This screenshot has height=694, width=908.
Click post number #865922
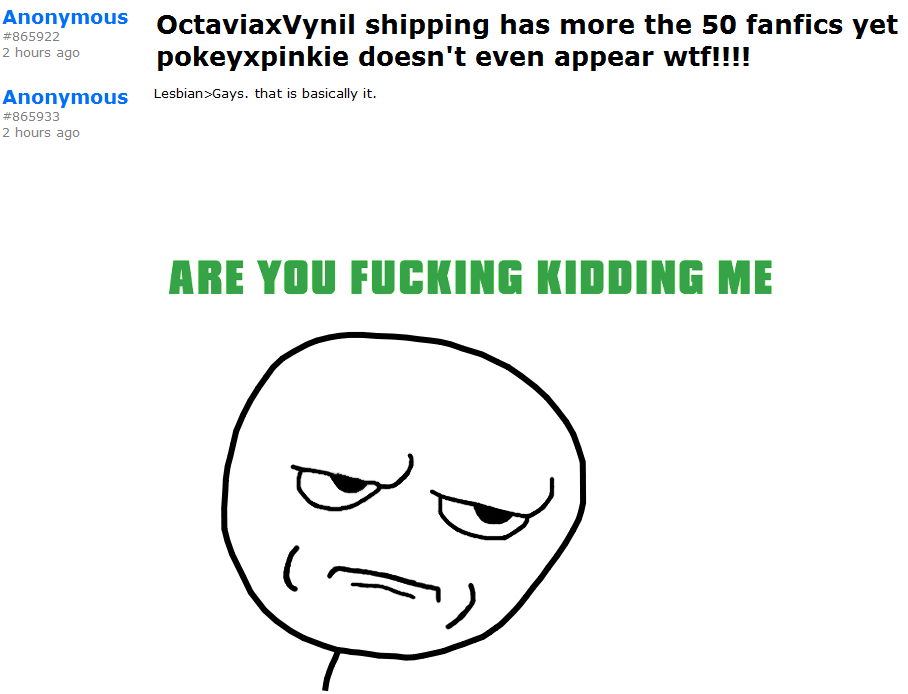click(x=31, y=36)
